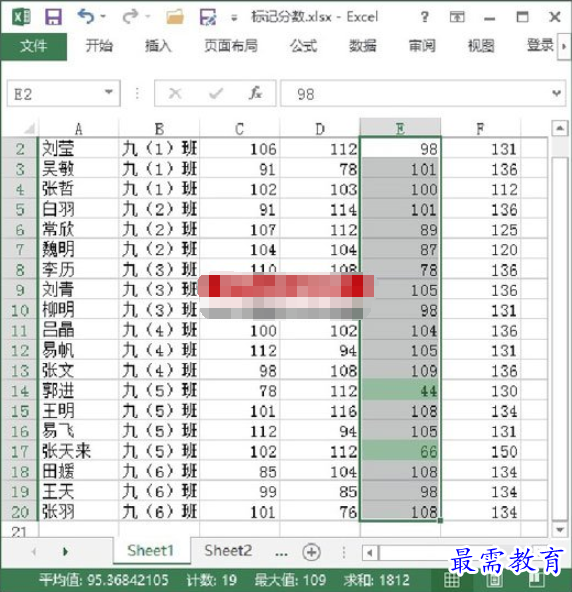Viewport: 572px width, 592px height.
Task: Click the Excel application icon
Action: 21,17
